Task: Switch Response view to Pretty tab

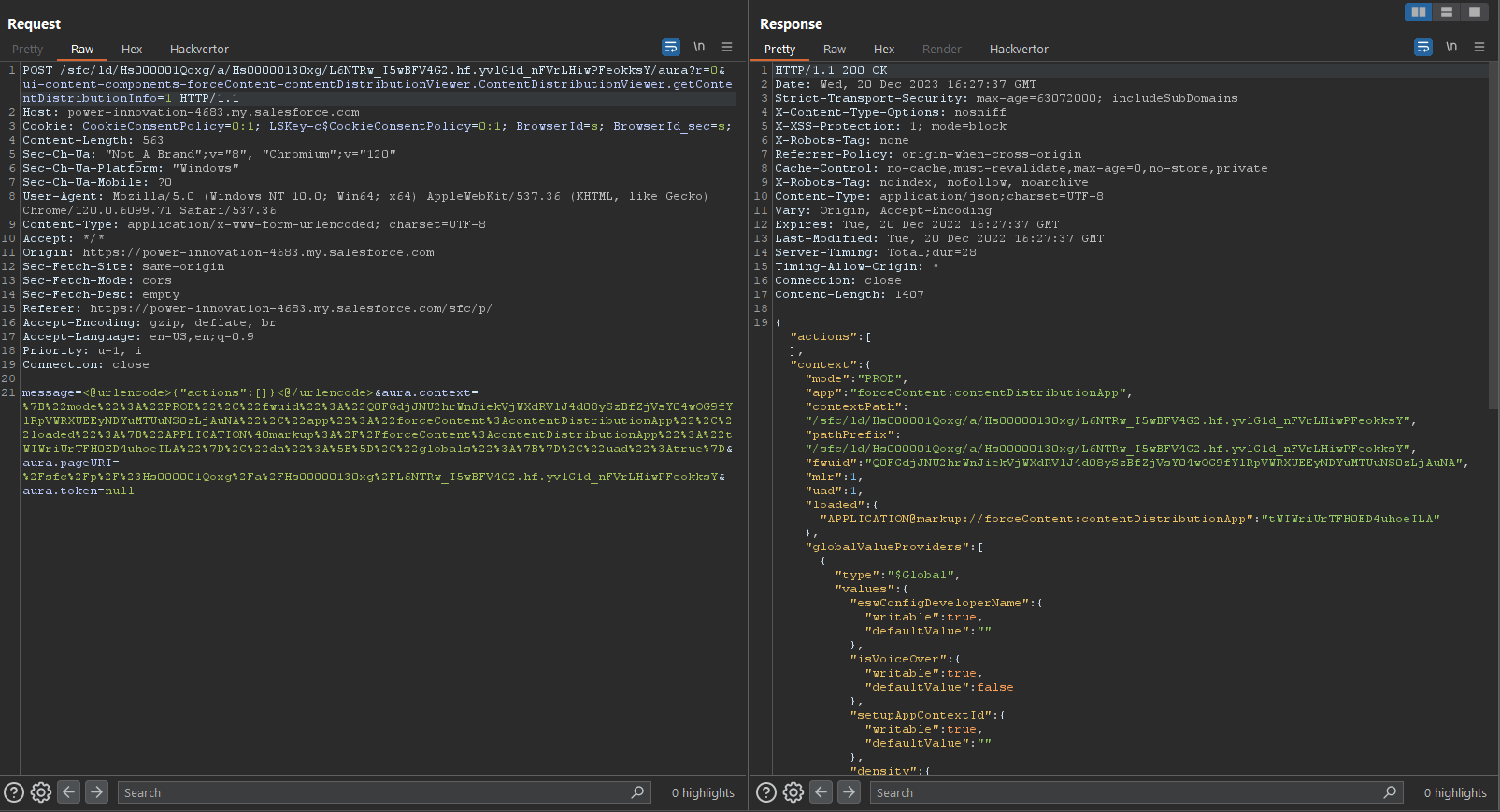Action: tap(779, 50)
